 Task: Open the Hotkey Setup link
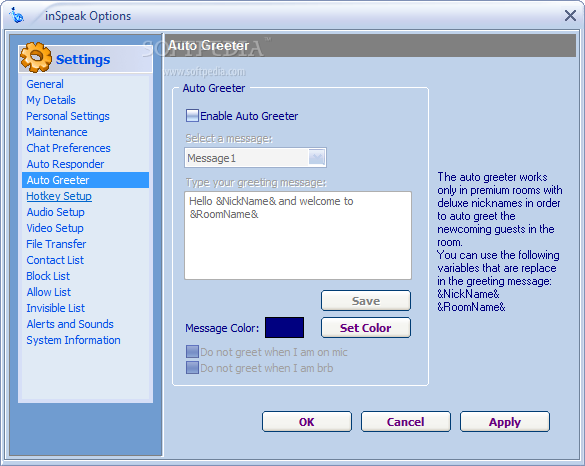(59, 196)
